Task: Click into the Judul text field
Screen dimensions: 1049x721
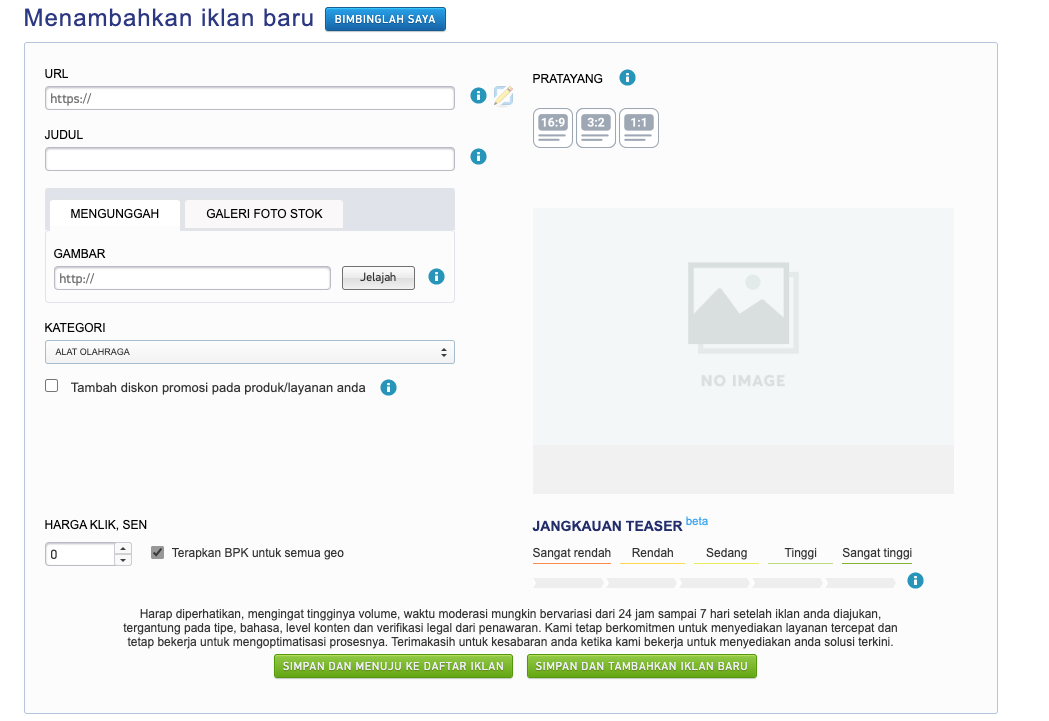Action: (250, 158)
